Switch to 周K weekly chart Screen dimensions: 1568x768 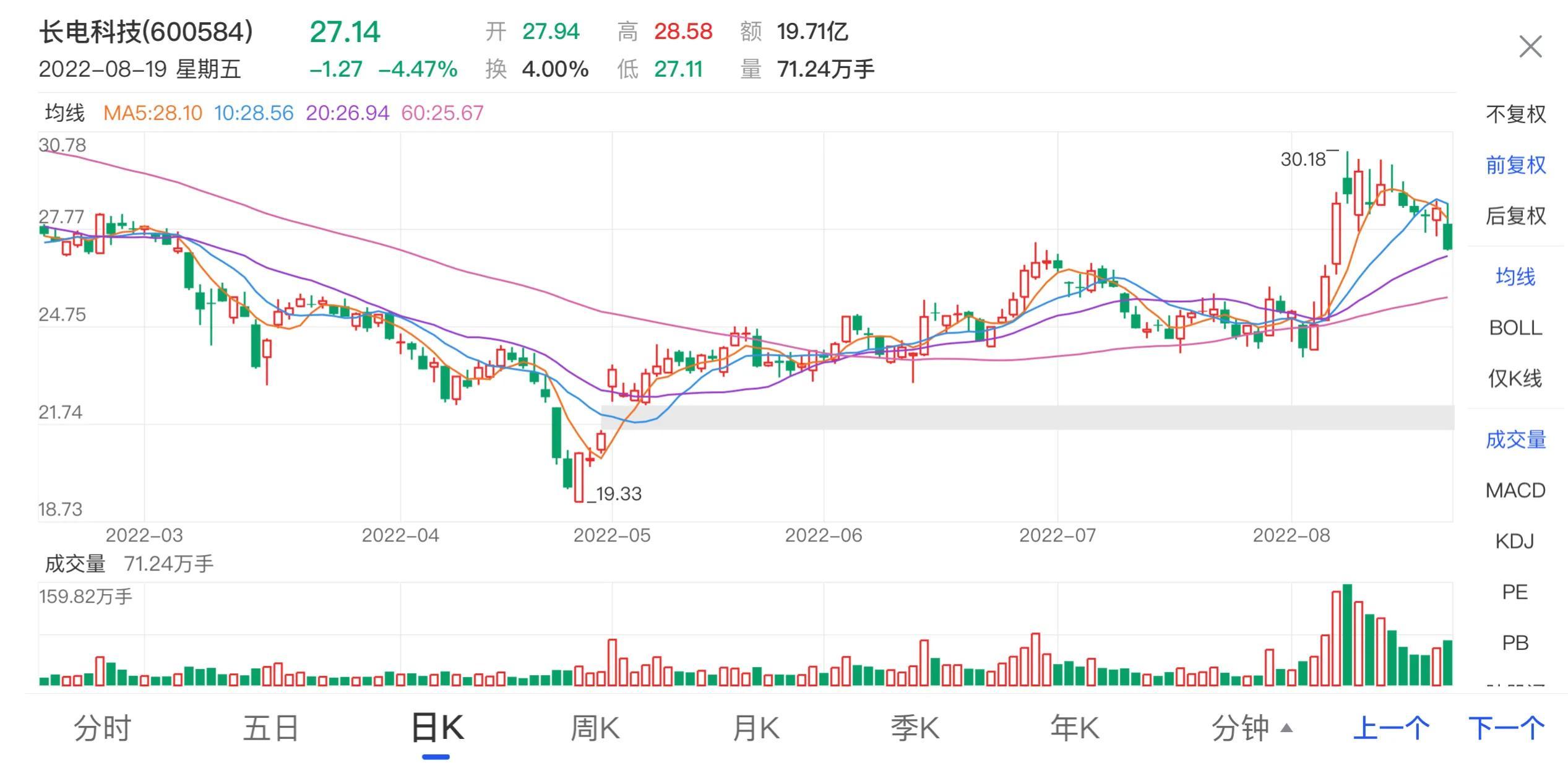pyautogui.click(x=595, y=728)
